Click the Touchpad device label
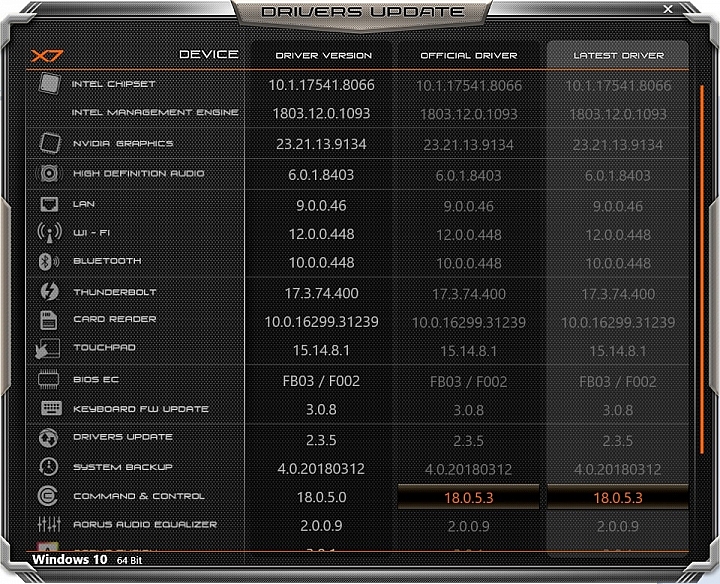This screenshot has height=584, width=720. click(105, 348)
